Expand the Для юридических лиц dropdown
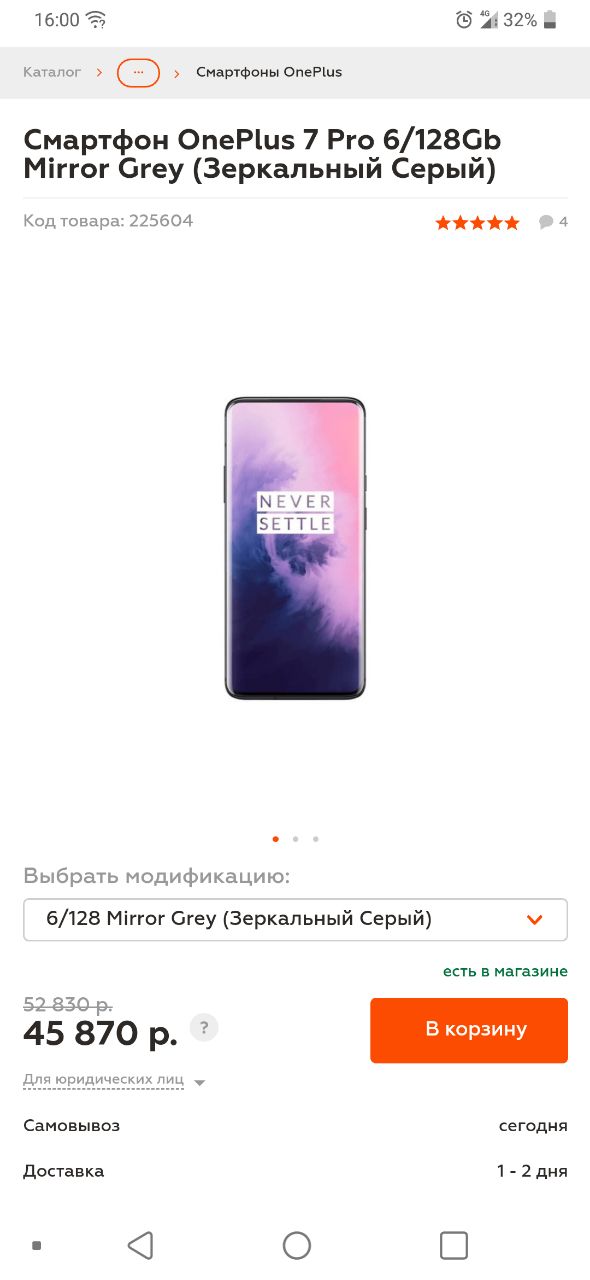The height and width of the screenshot is (1280, 590). 114,1081
